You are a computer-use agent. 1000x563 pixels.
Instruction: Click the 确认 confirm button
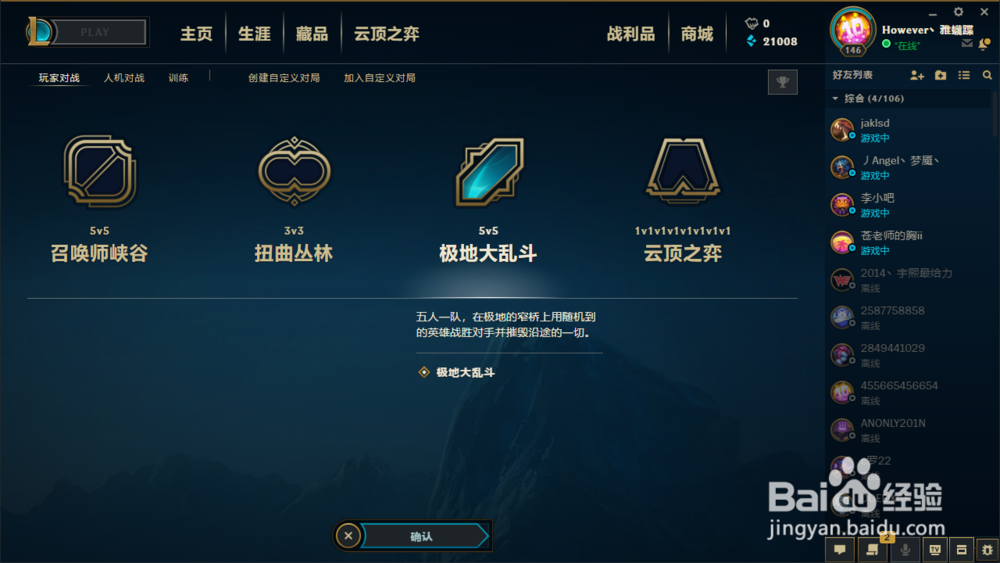pos(422,536)
